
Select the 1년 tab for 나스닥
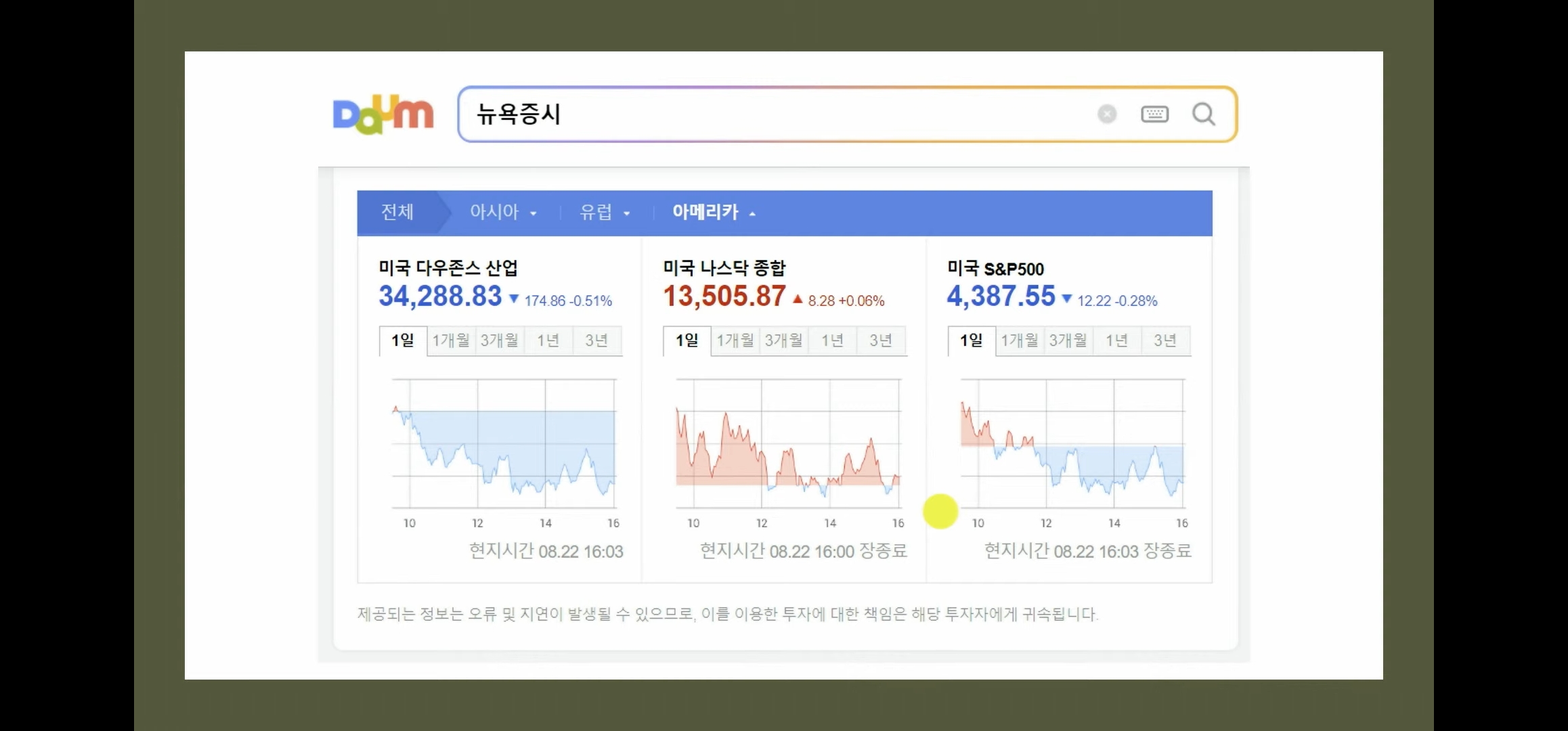833,340
